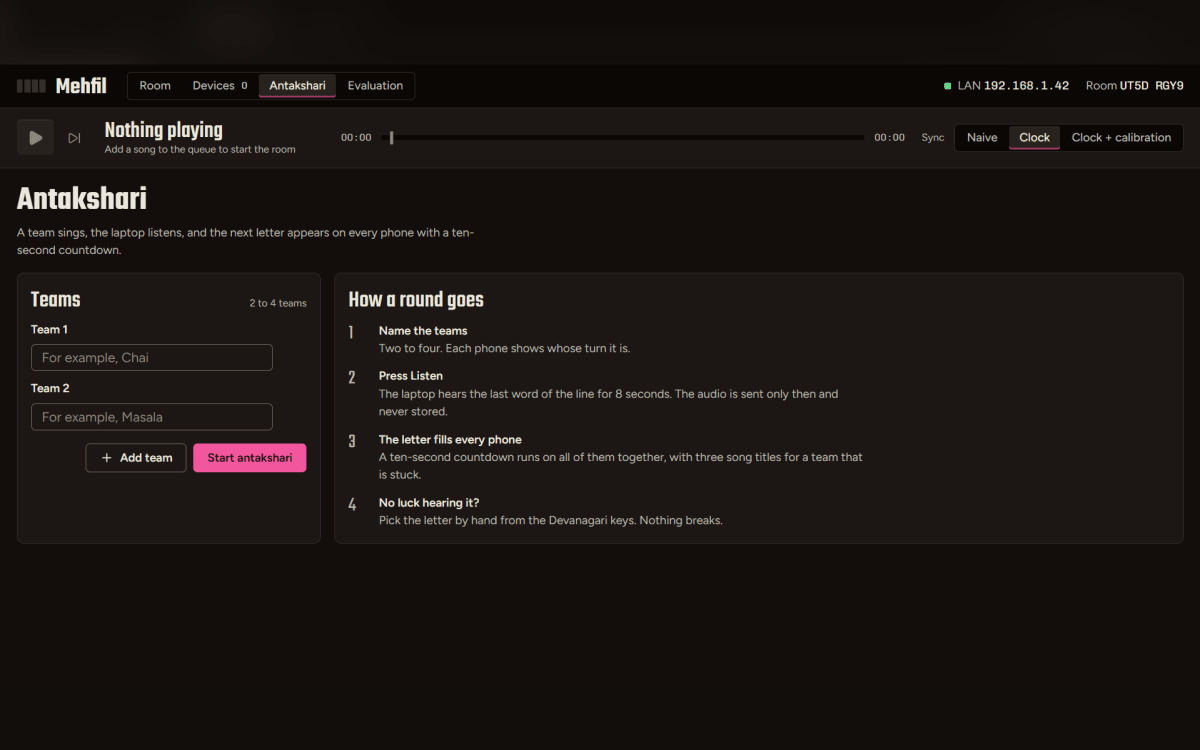Image resolution: width=1200 pixels, height=750 pixels.
Task: Click the "Press Listen" step heading
Action: [x=411, y=376]
